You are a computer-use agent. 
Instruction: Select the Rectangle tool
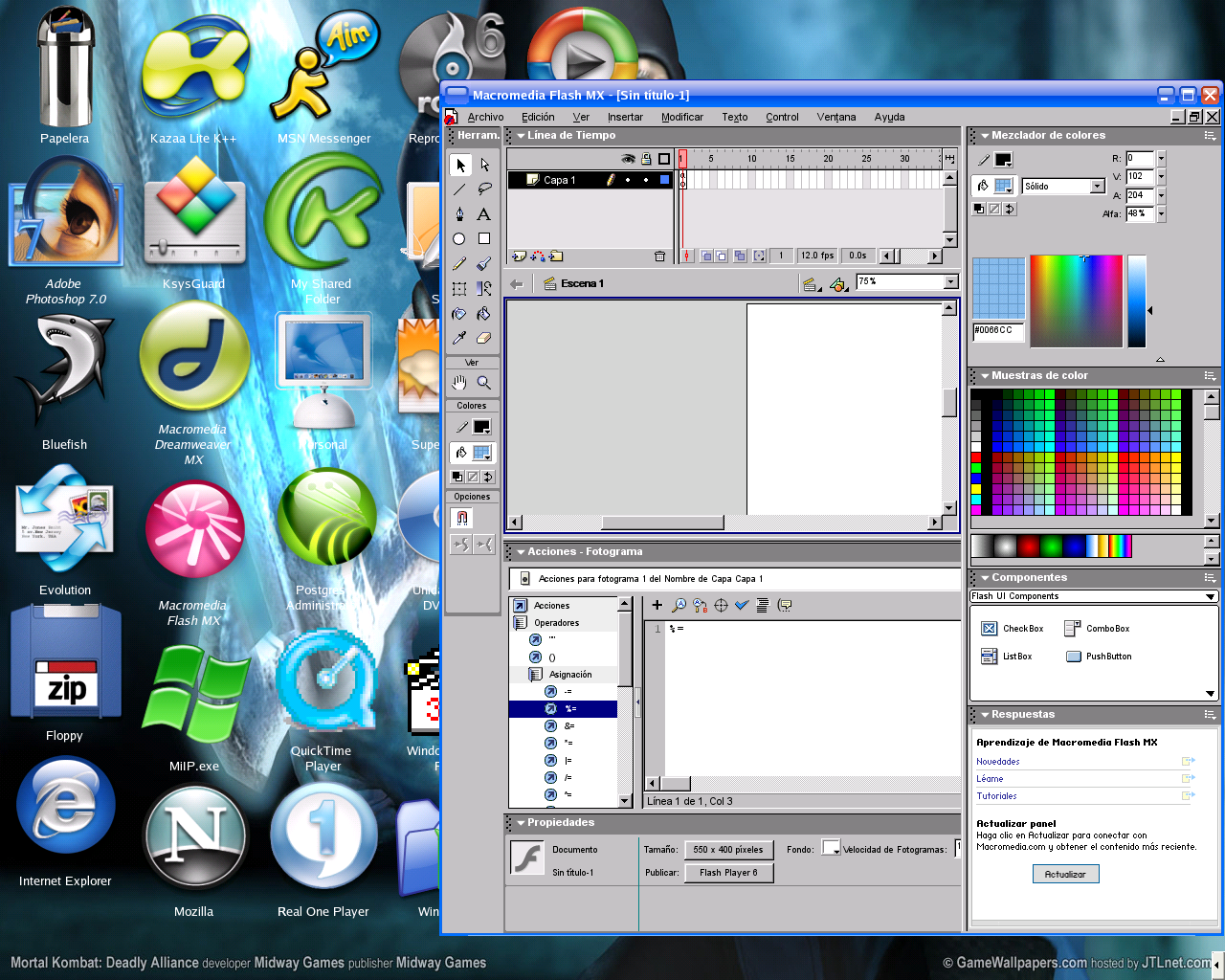(x=484, y=238)
